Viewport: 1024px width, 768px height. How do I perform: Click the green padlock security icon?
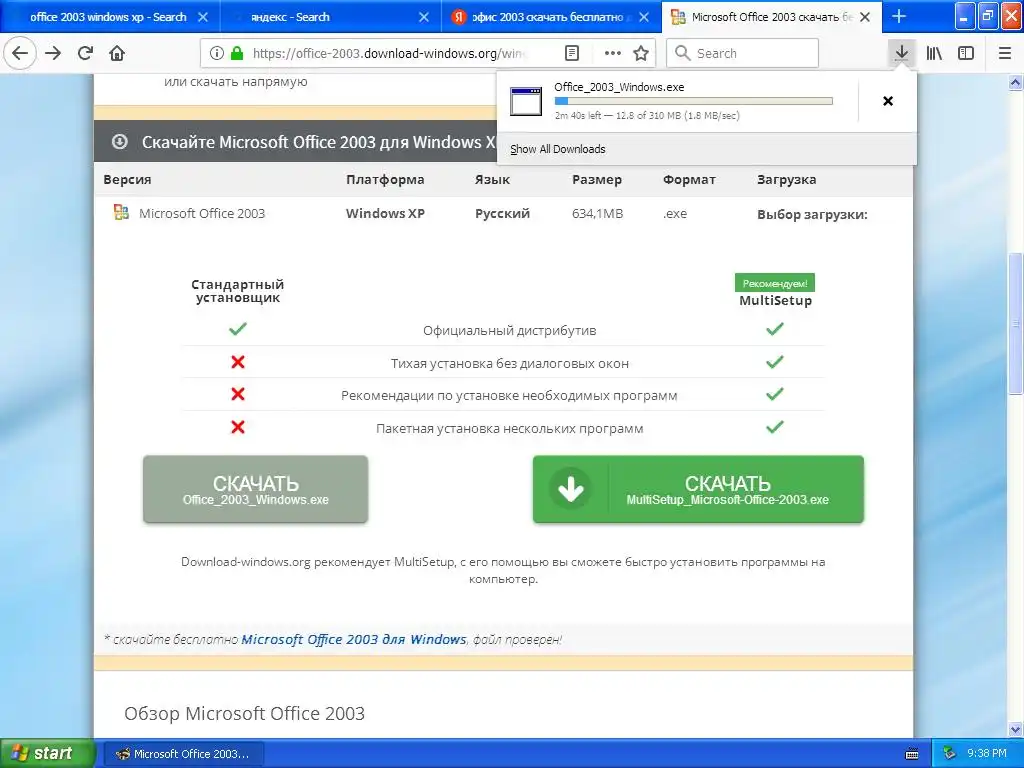coord(237,53)
